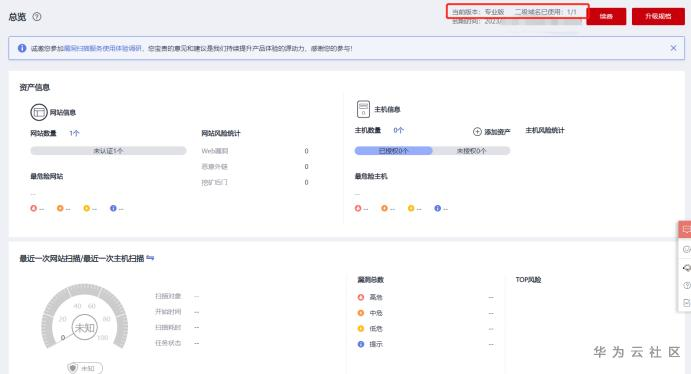
Task: Click the 漏洞总数 heading
Action: click(370, 280)
